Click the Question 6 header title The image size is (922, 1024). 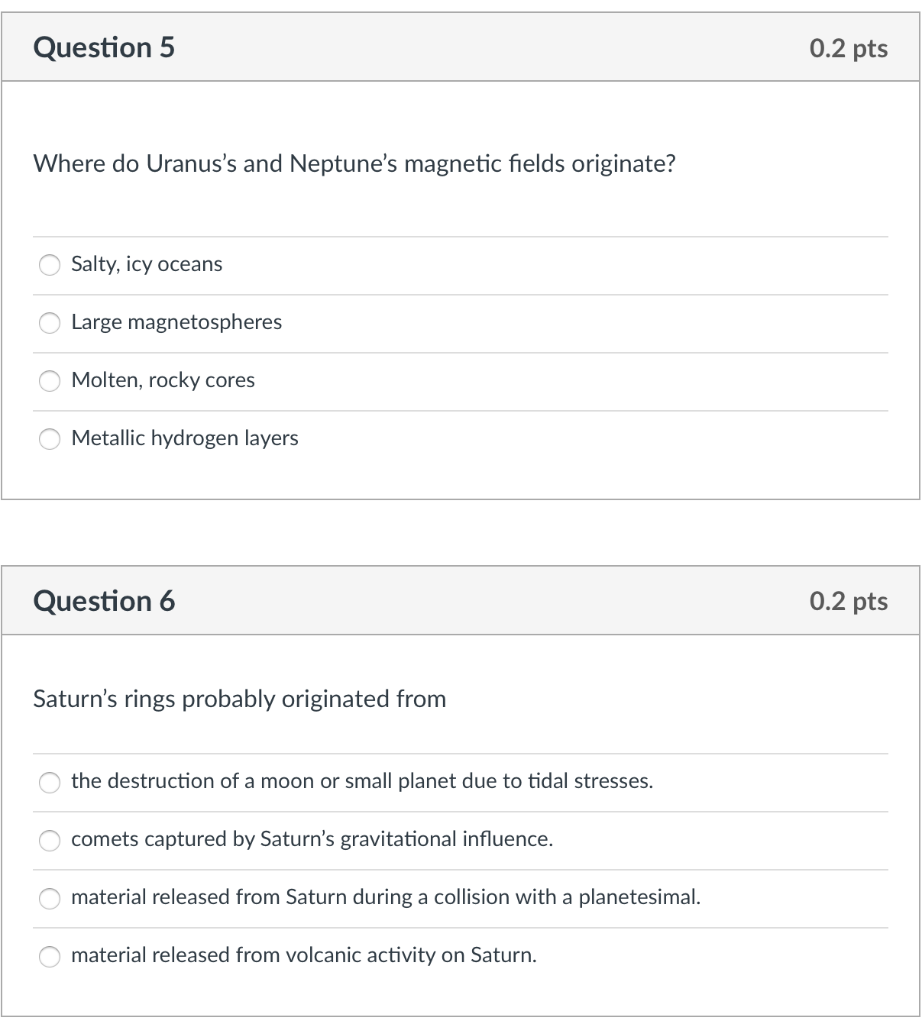pos(104,601)
